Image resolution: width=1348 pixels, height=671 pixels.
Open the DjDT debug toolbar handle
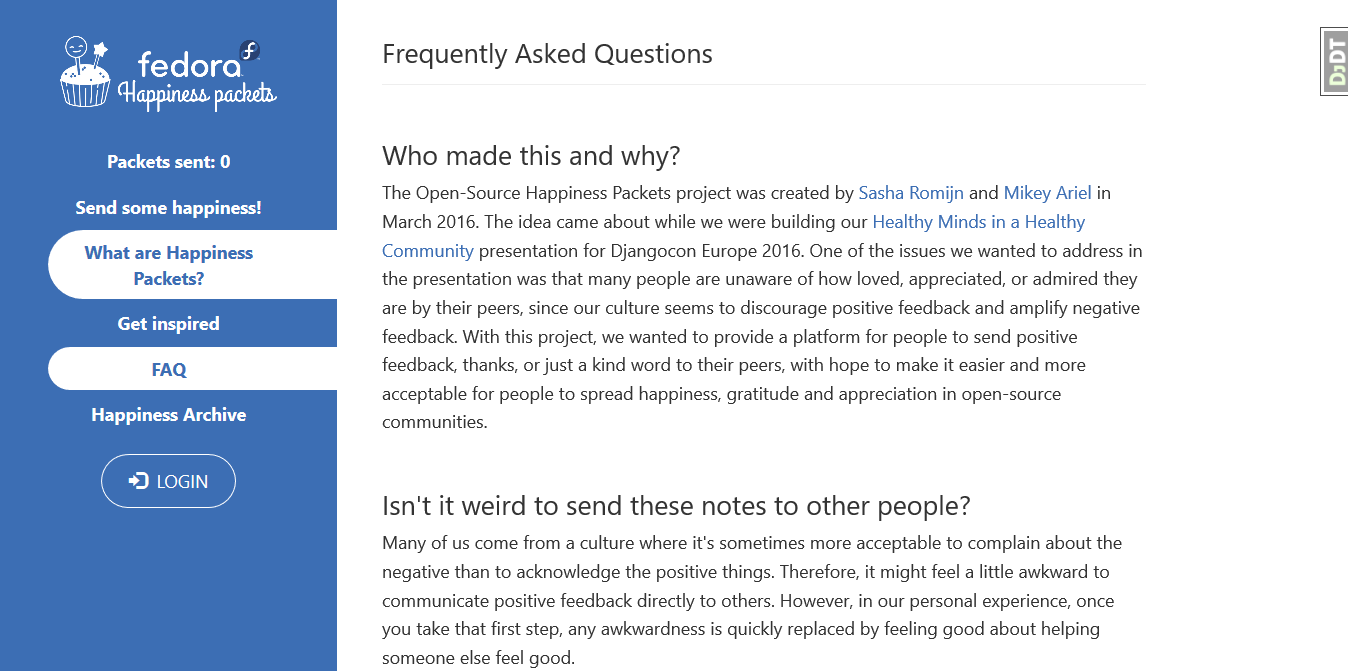pos(1335,61)
